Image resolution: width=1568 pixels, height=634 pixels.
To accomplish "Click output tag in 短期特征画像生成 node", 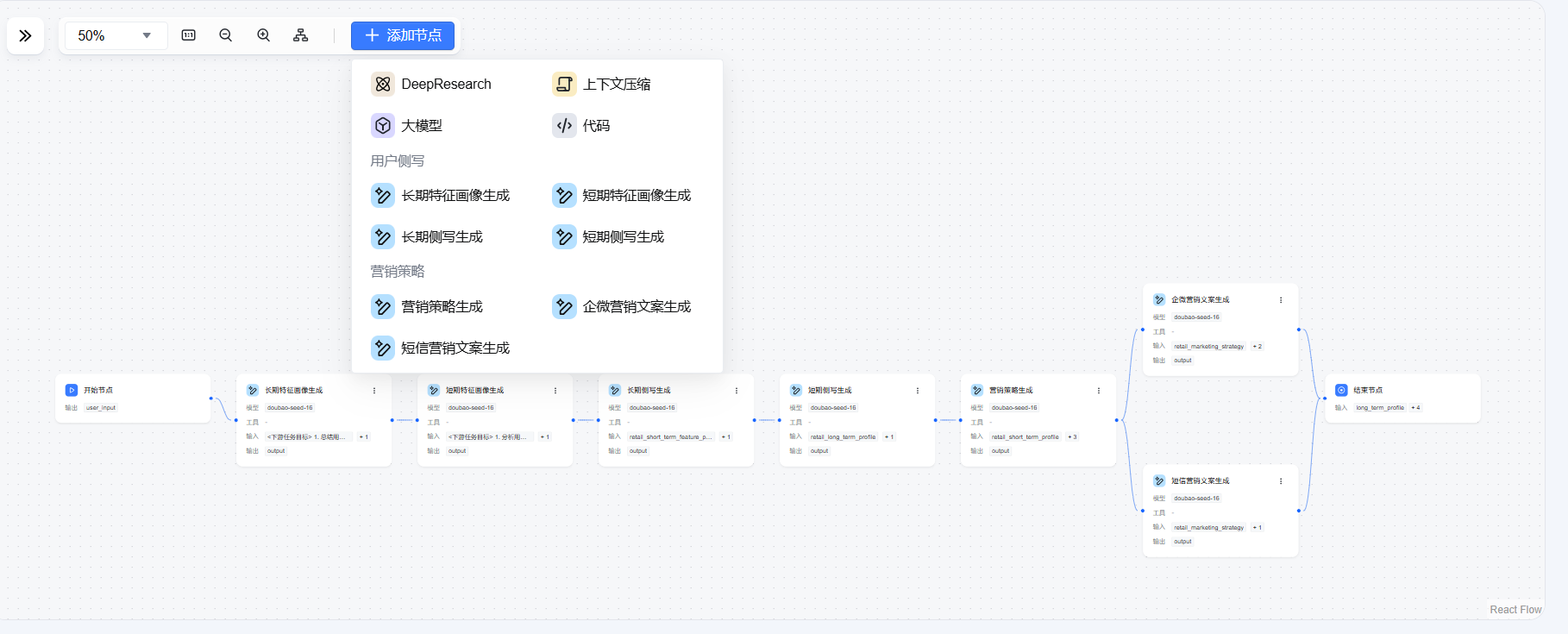I will click(457, 451).
